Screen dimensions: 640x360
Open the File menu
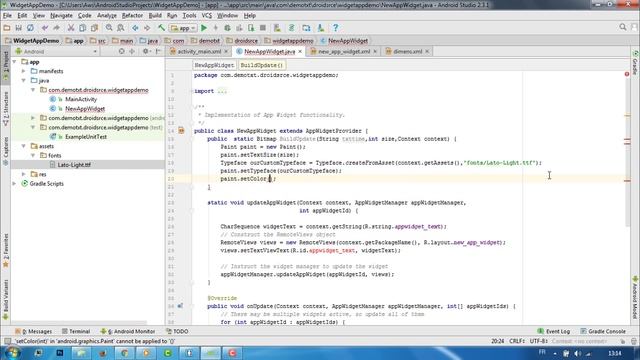pyautogui.click(x=7, y=16)
